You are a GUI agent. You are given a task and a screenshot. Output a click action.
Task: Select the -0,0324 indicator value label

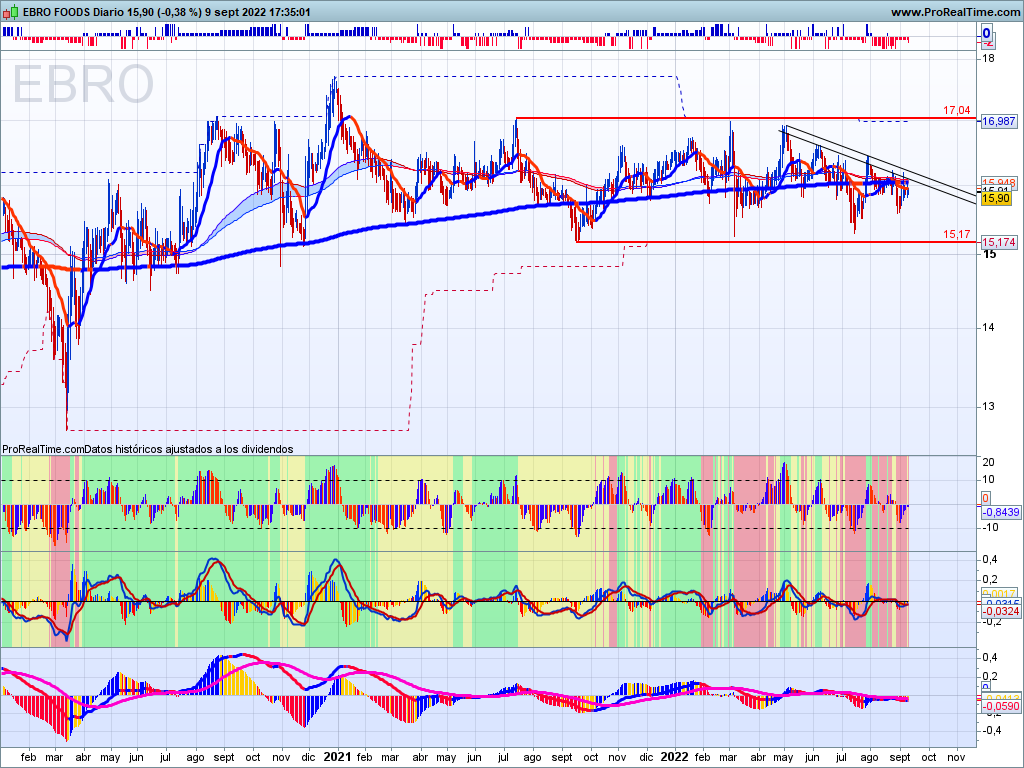pos(1000,611)
